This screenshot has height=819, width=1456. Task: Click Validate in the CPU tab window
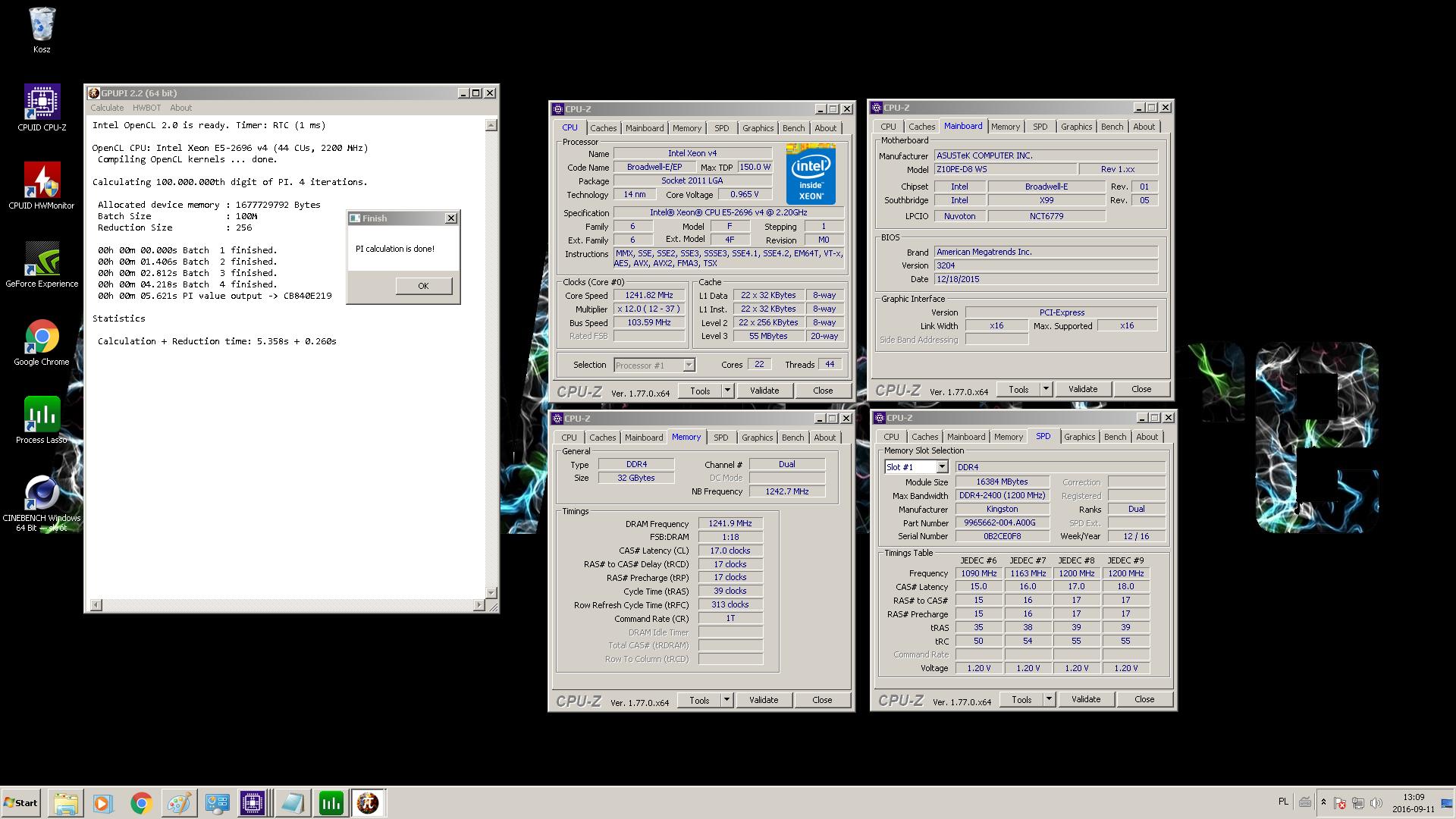point(764,391)
